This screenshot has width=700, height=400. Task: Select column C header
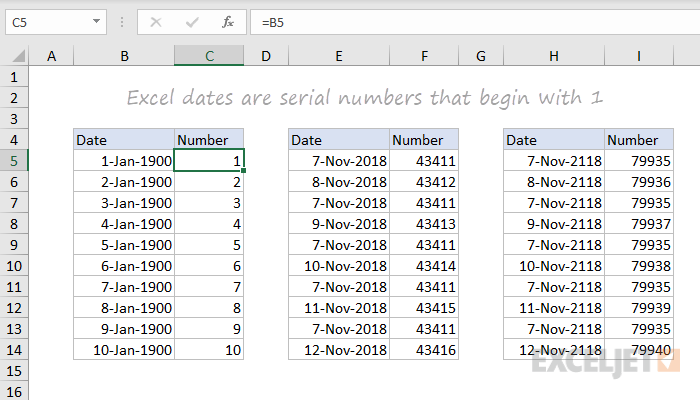(x=209, y=57)
